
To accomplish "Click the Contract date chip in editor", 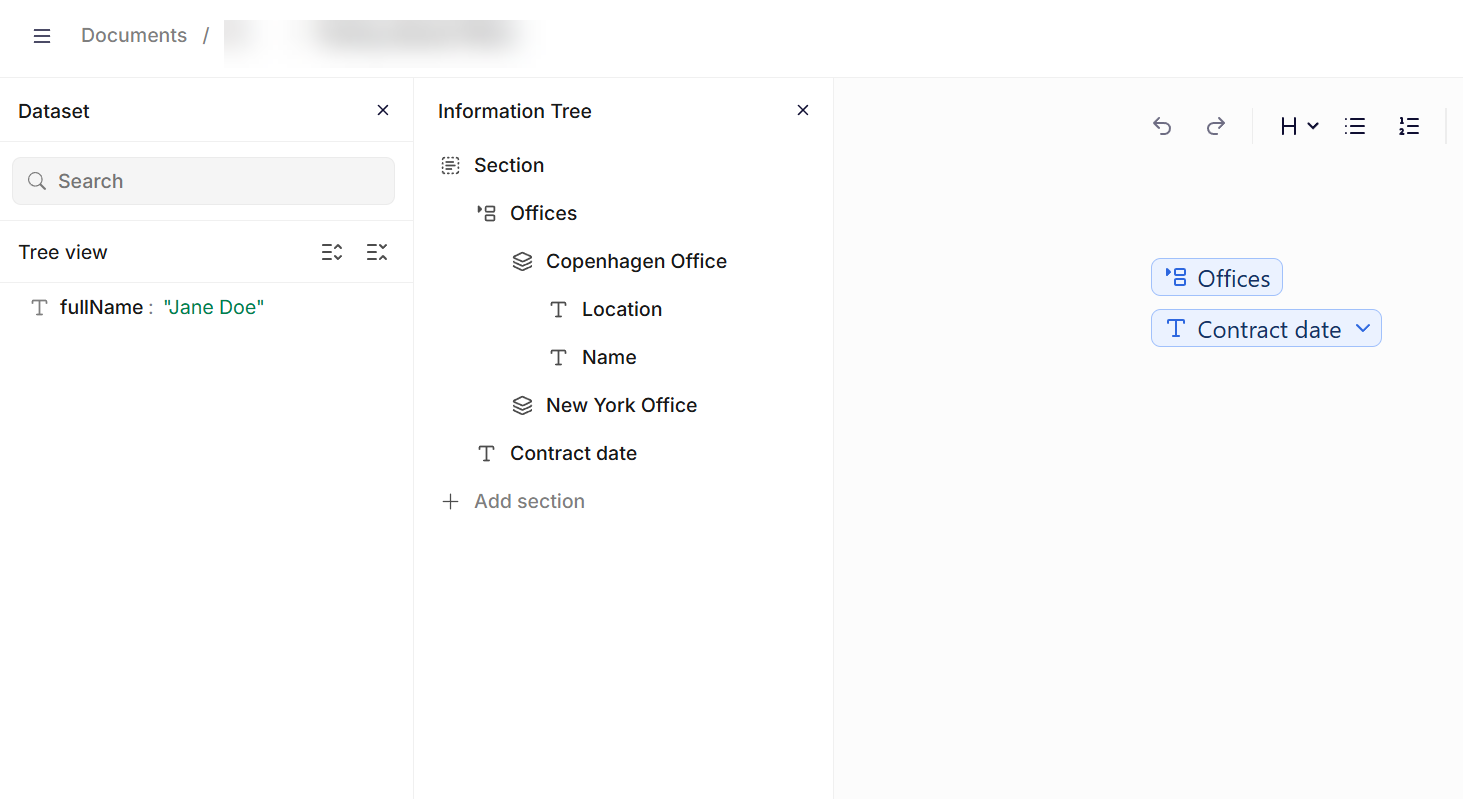I will [1266, 329].
